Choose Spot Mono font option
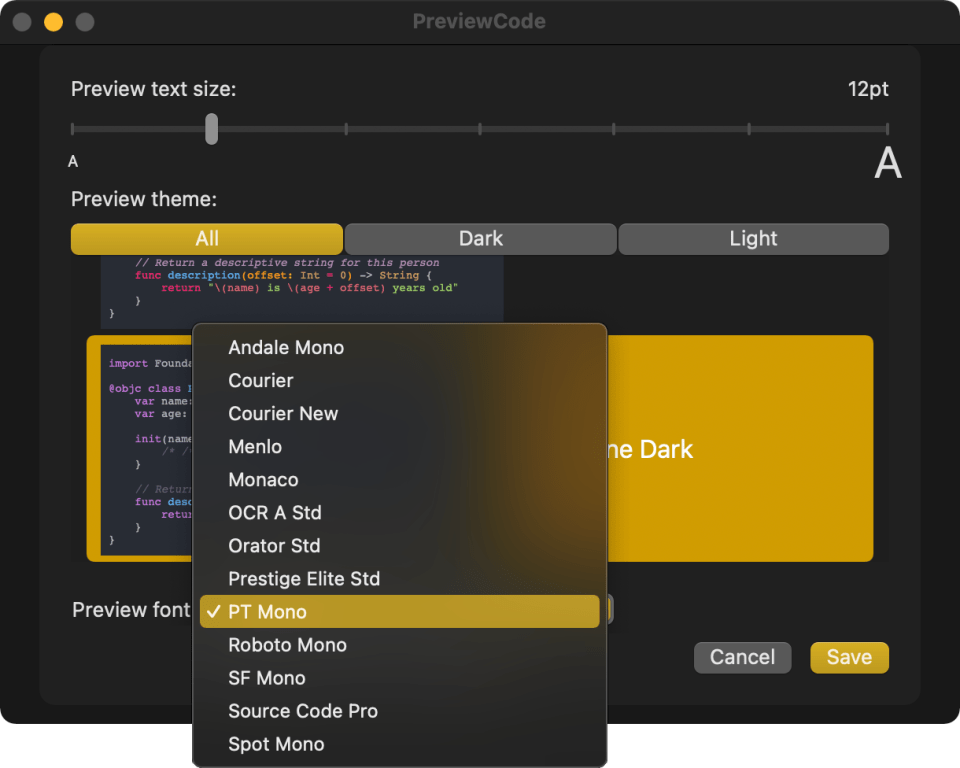Screen dimensions: 960x768 click(276, 744)
